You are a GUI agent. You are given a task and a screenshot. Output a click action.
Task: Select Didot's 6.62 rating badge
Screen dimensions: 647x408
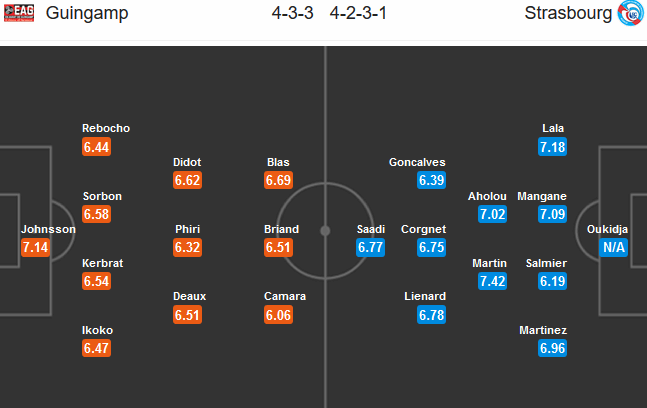(x=187, y=181)
